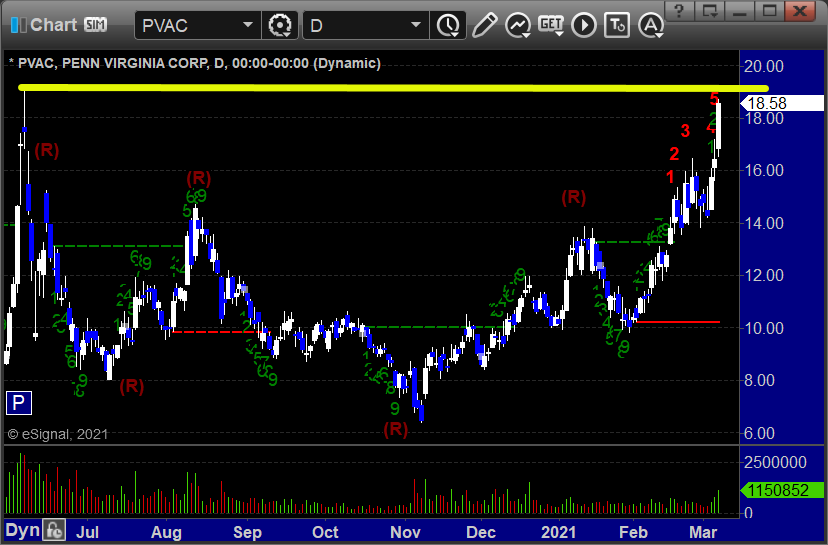This screenshot has height=545, width=828.
Task: Click the SIM badge beside Chart title
Action: point(96,25)
